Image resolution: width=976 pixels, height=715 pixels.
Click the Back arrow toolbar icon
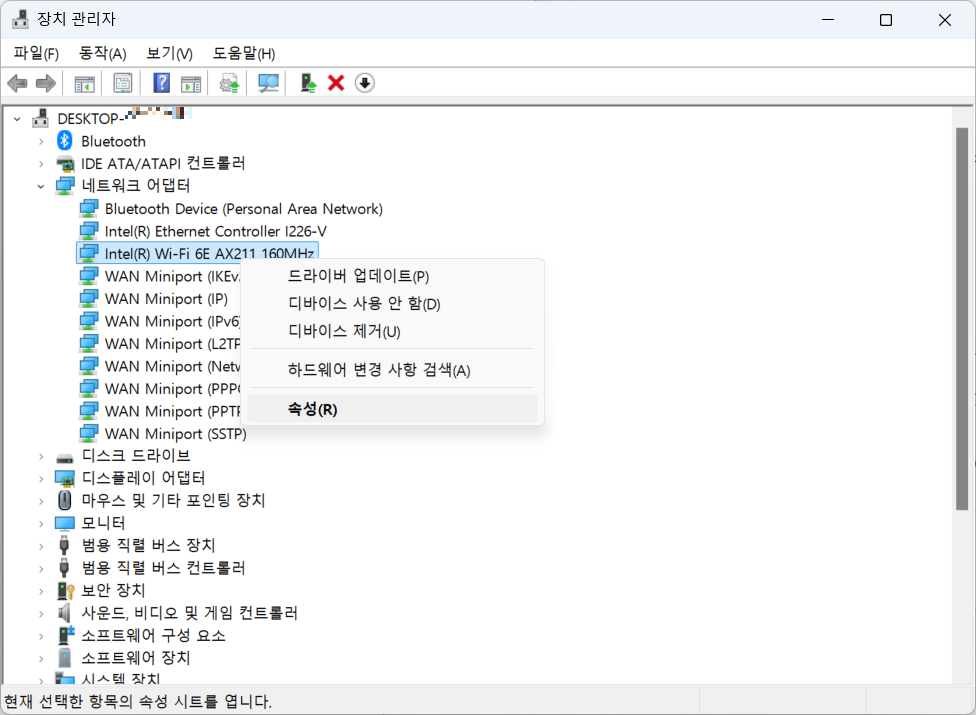point(17,83)
